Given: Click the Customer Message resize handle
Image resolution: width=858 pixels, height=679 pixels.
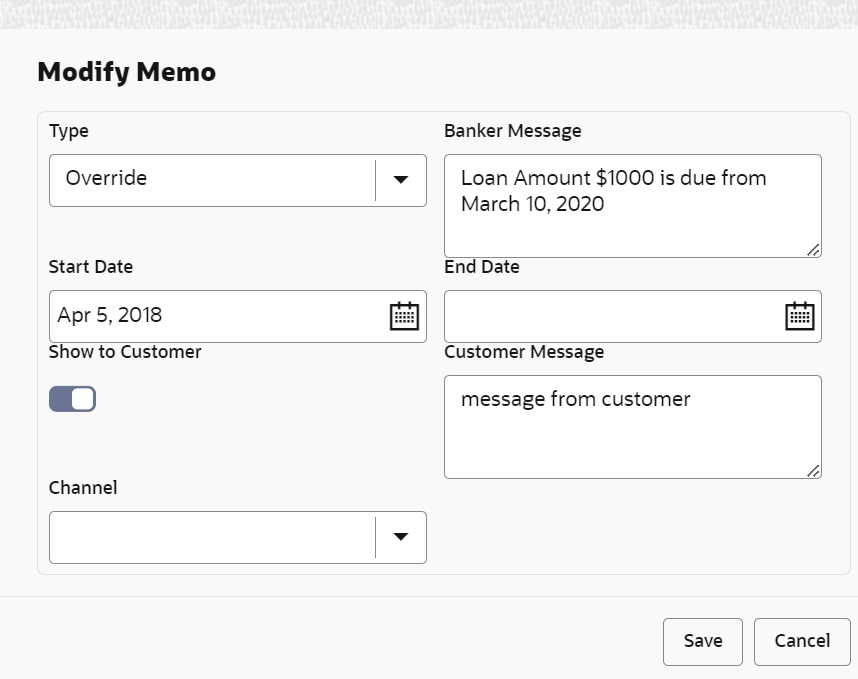Looking at the screenshot, I should click(x=813, y=470).
